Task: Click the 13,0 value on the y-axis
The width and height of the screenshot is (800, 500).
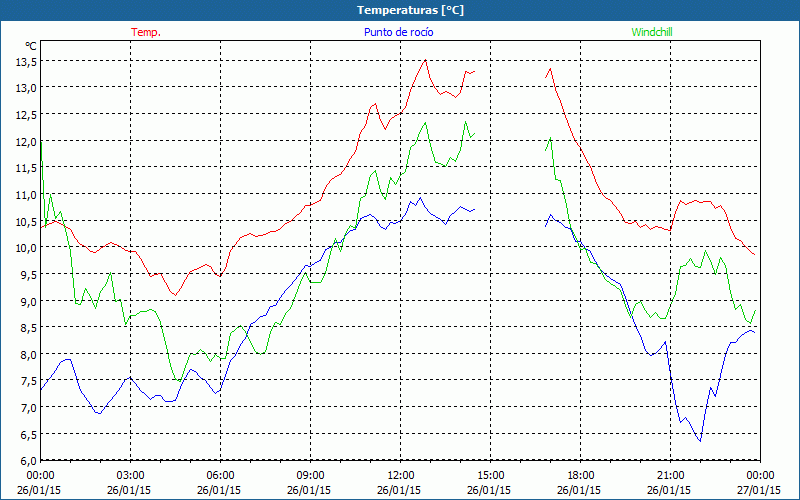Action: point(27,88)
